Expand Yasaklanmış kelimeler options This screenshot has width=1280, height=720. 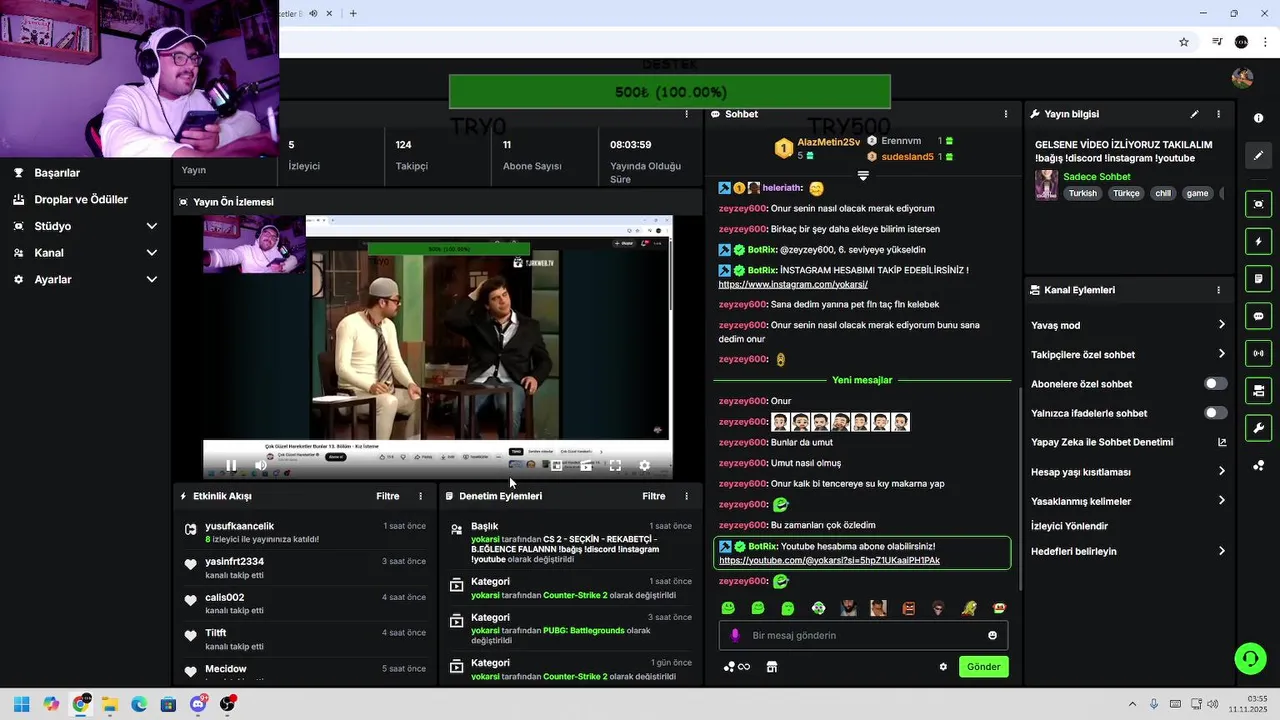coord(1128,501)
